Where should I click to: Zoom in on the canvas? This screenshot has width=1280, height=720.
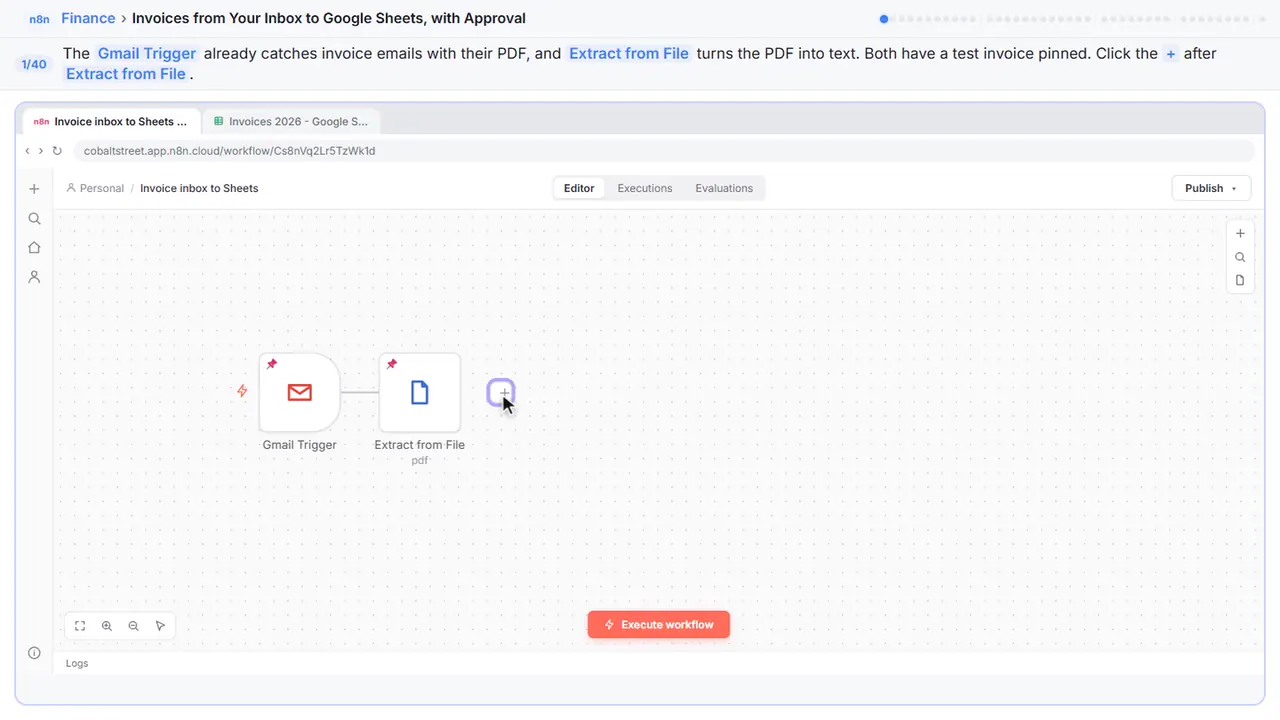pyautogui.click(x=107, y=626)
